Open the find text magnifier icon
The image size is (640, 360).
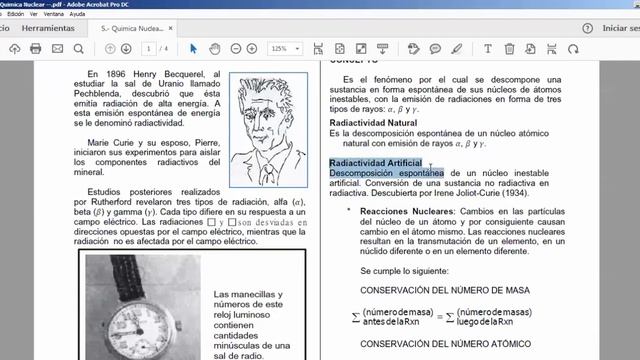coord(78,49)
